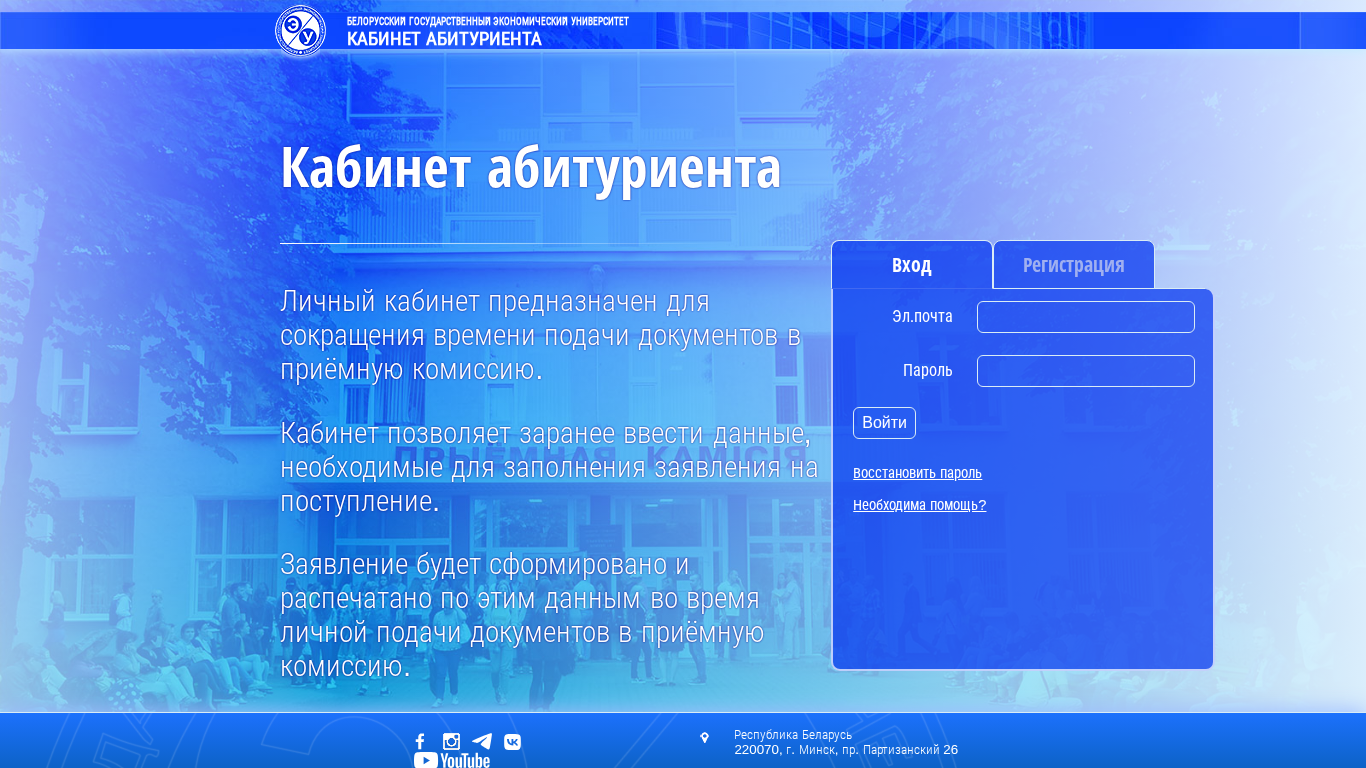Click the map pin location icon
The width and height of the screenshot is (1366, 768).
[704, 738]
